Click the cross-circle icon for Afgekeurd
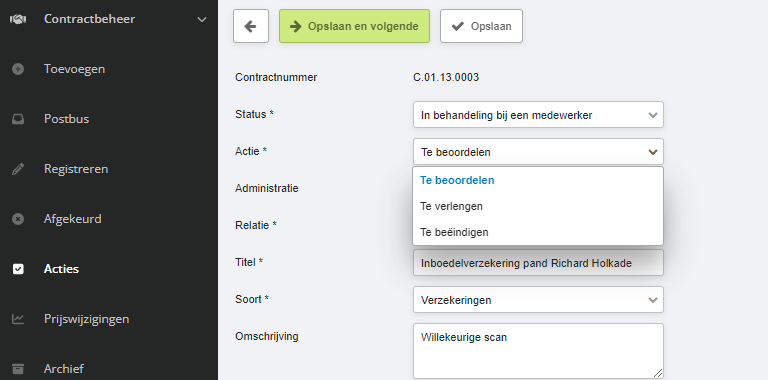This screenshot has height=380, width=768. pos(18,219)
